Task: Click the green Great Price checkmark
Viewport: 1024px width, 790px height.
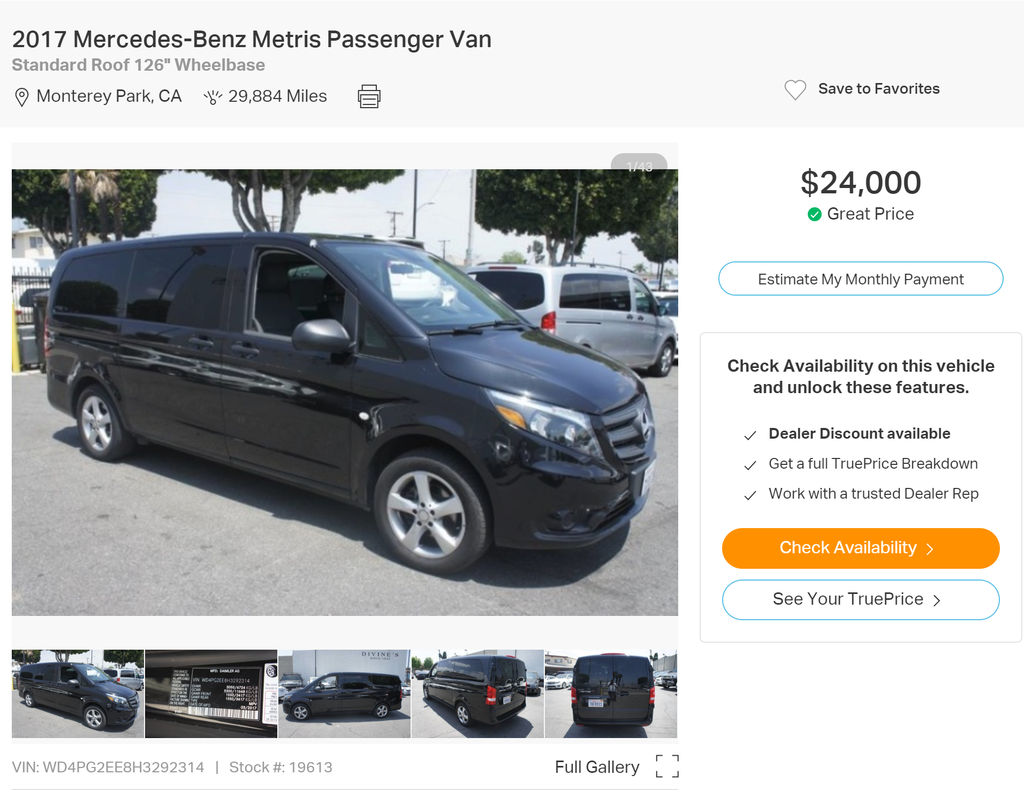Action: click(815, 214)
